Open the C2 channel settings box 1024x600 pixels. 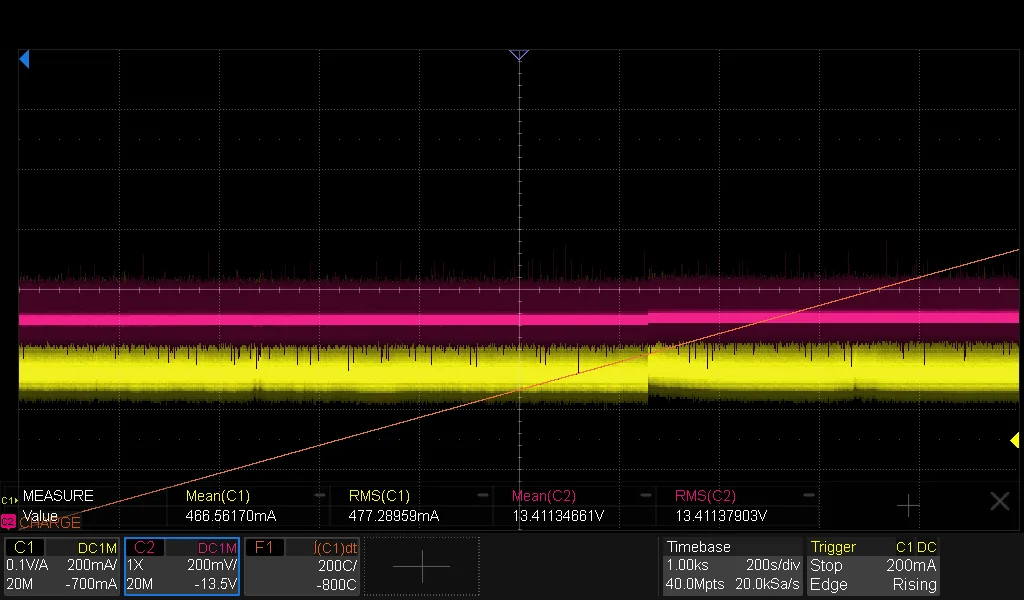click(182, 566)
